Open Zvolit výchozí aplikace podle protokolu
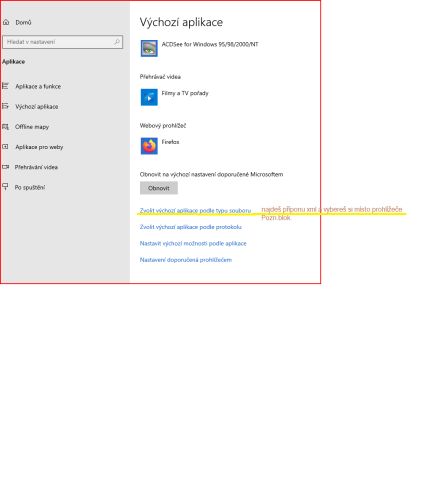 click(x=191, y=227)
